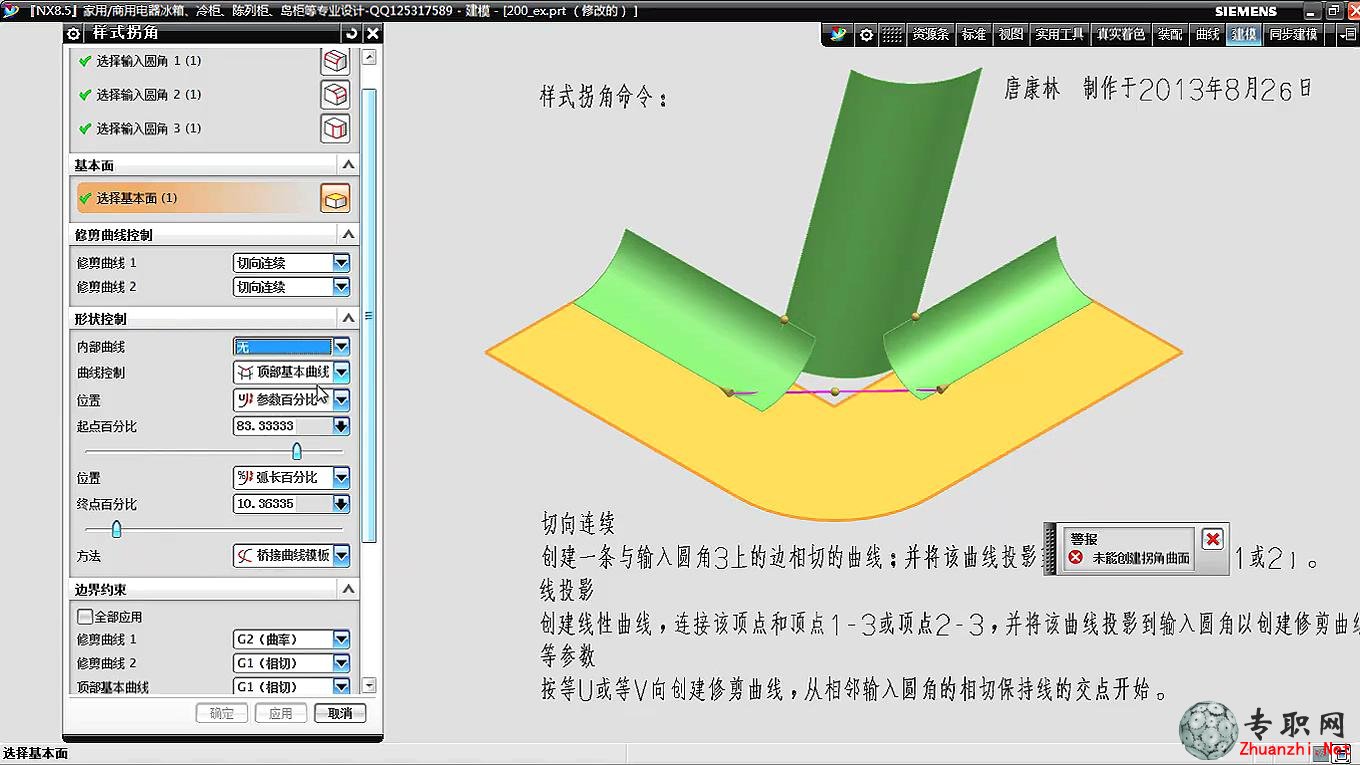Open 顶部基本曲线 G1 (相切) dropdown

click(291, 687)
